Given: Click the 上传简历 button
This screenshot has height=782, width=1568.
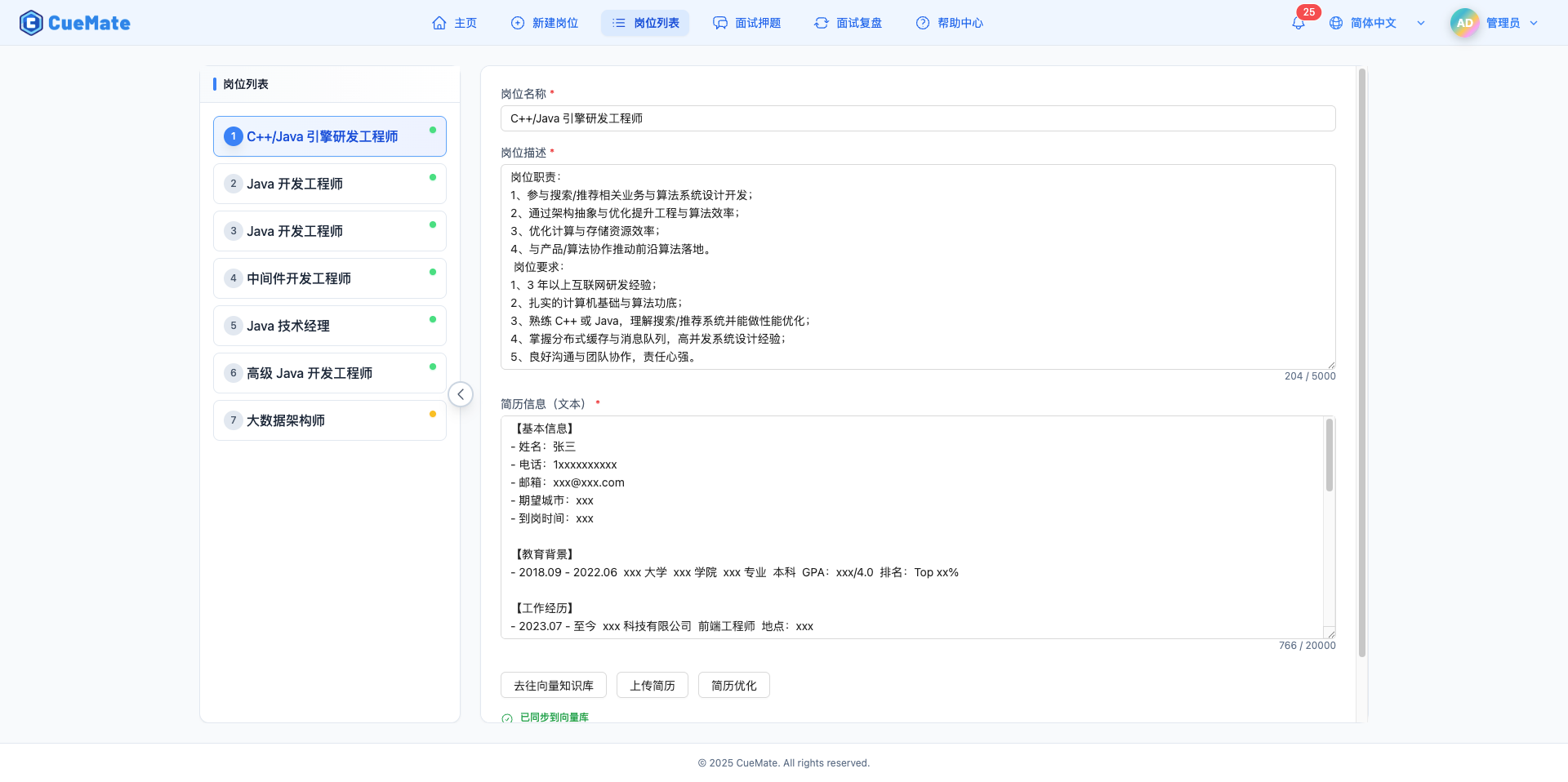Looking at the screenshot, I should point(652,685).
